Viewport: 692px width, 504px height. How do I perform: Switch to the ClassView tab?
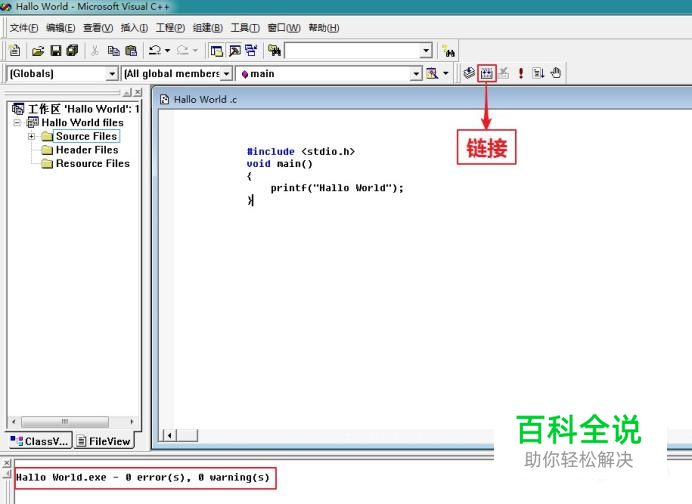[x=40, y=441]
